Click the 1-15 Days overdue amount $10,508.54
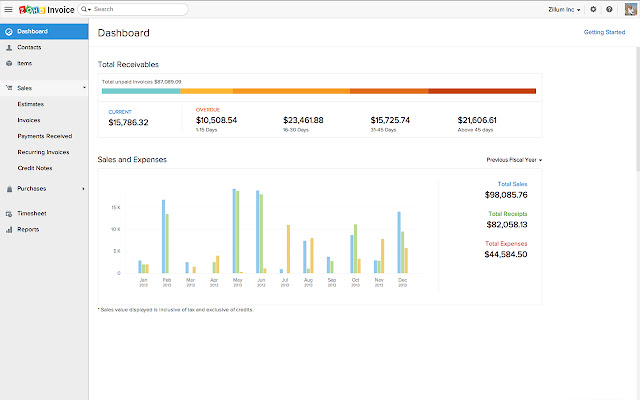The width and height of the screenshot is (640, 400). click(x=216, y=120)
